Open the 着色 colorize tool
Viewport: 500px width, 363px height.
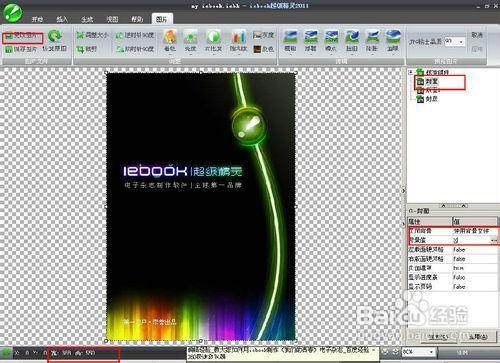pyautogui.click(x=170, y=41)
